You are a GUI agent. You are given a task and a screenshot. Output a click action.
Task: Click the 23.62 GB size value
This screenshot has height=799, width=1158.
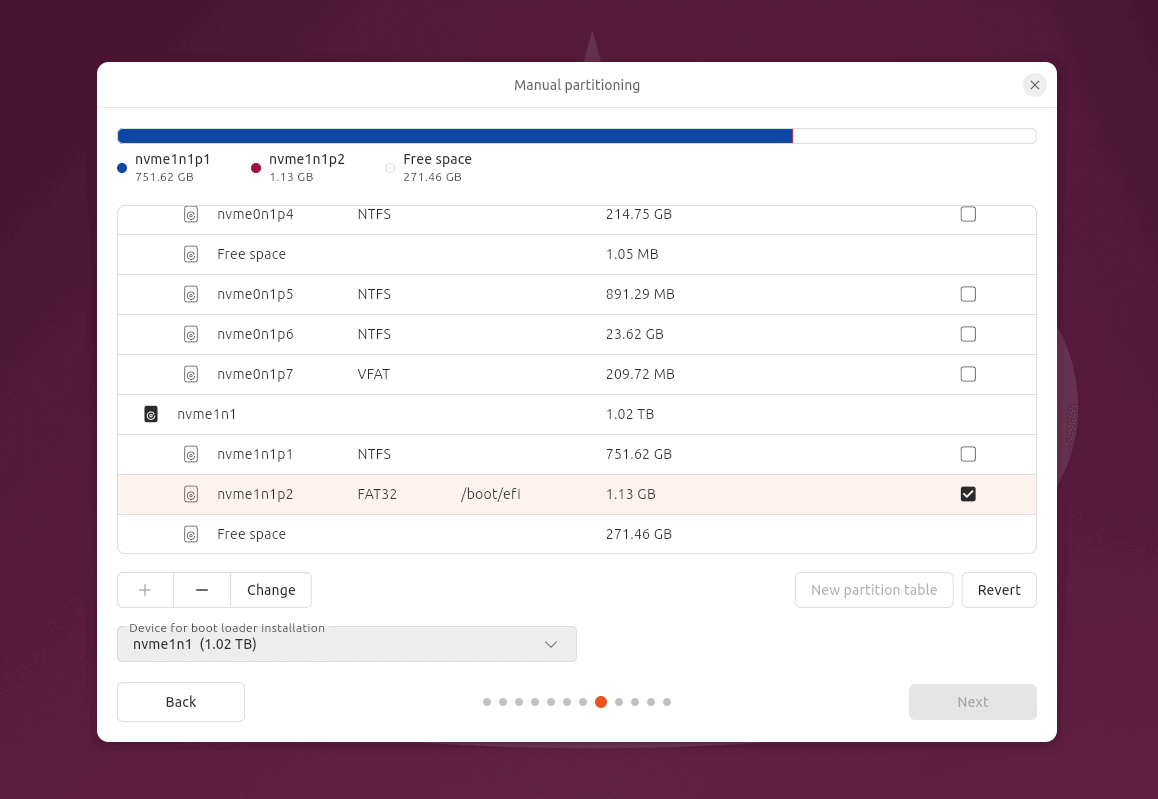pos(635,334)
